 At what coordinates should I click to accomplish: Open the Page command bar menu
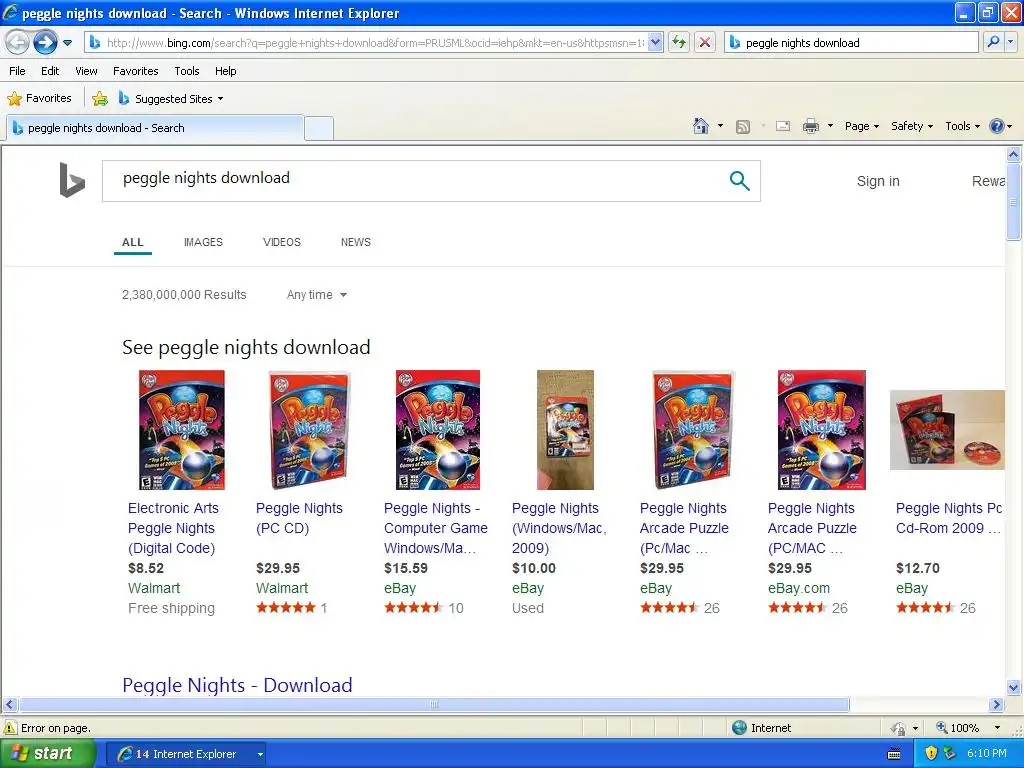(x=861, y=126)
